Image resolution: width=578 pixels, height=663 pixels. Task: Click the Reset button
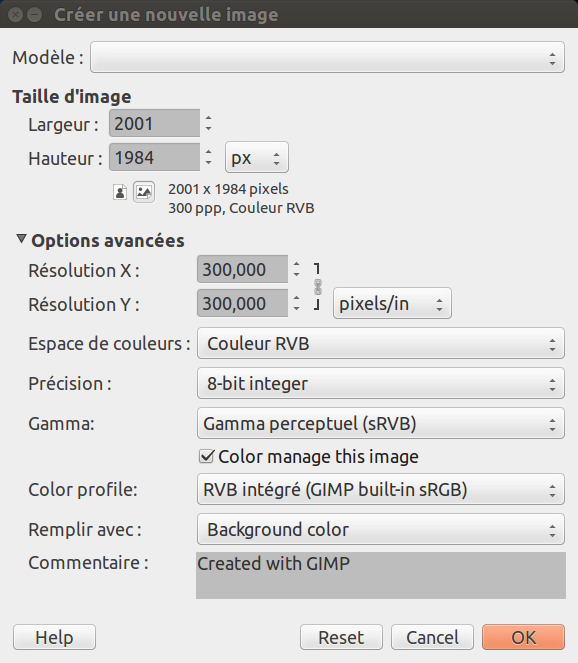(x=341, y=637)
